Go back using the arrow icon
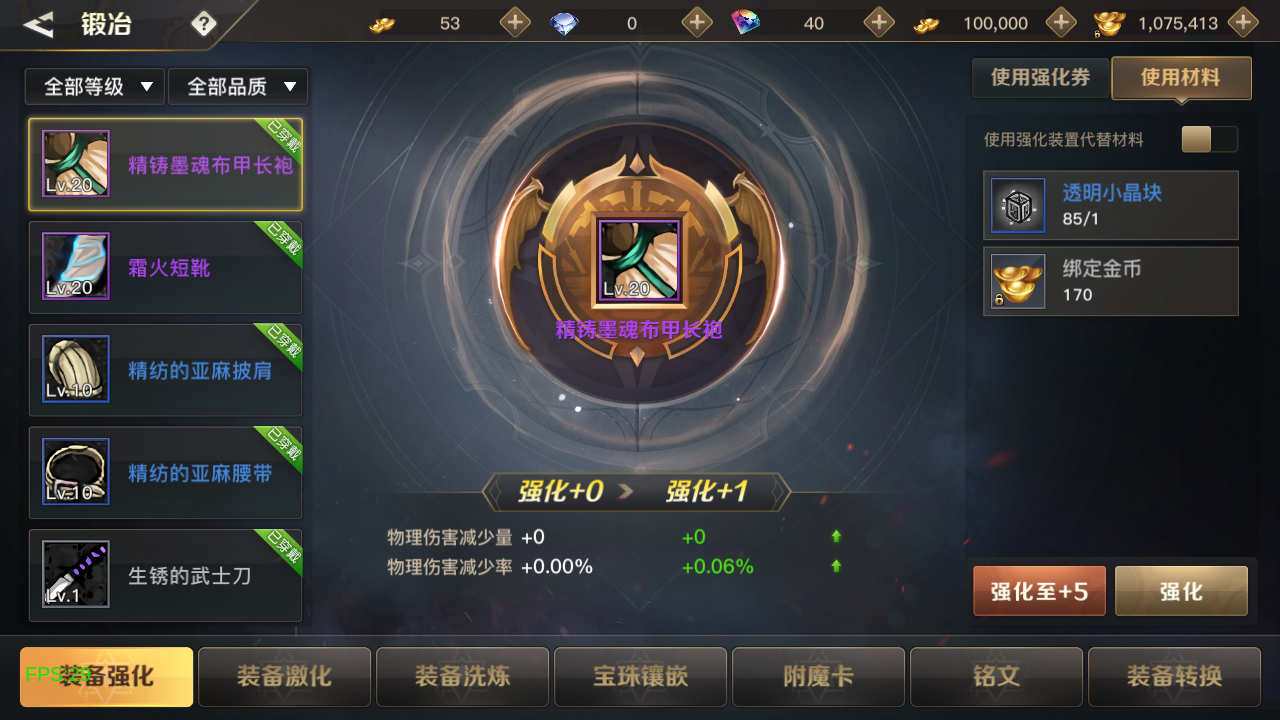The width and height of the screenshot is (1280, 720). (x=38, y=25)
